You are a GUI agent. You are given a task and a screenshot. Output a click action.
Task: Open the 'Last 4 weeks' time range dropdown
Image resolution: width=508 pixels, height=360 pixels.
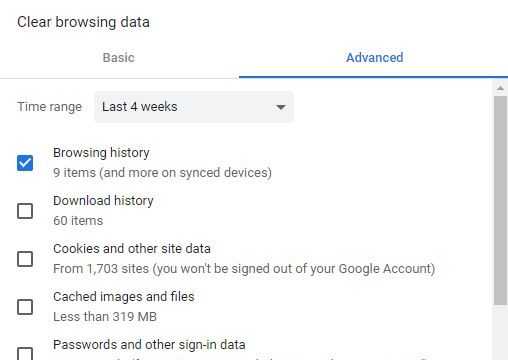click(x=194, y=107)
